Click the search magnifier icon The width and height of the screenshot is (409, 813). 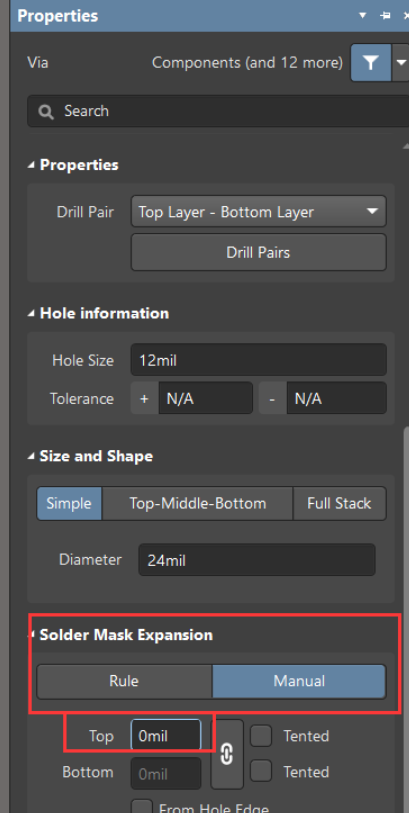coord(46,111)
